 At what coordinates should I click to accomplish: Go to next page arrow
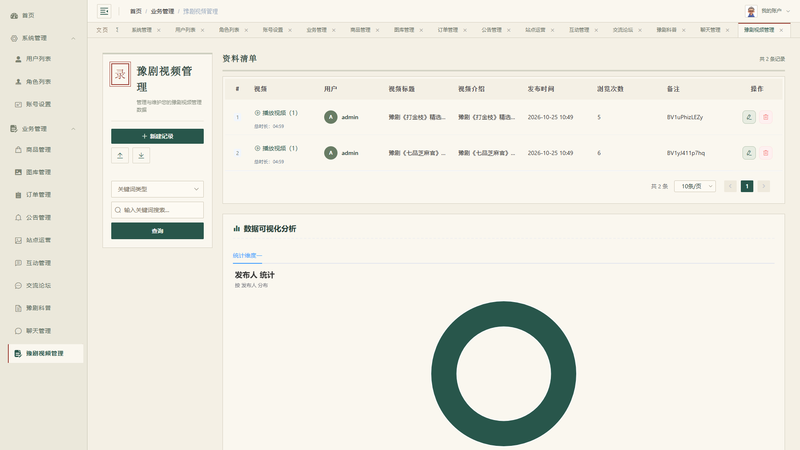coord(764,186)
